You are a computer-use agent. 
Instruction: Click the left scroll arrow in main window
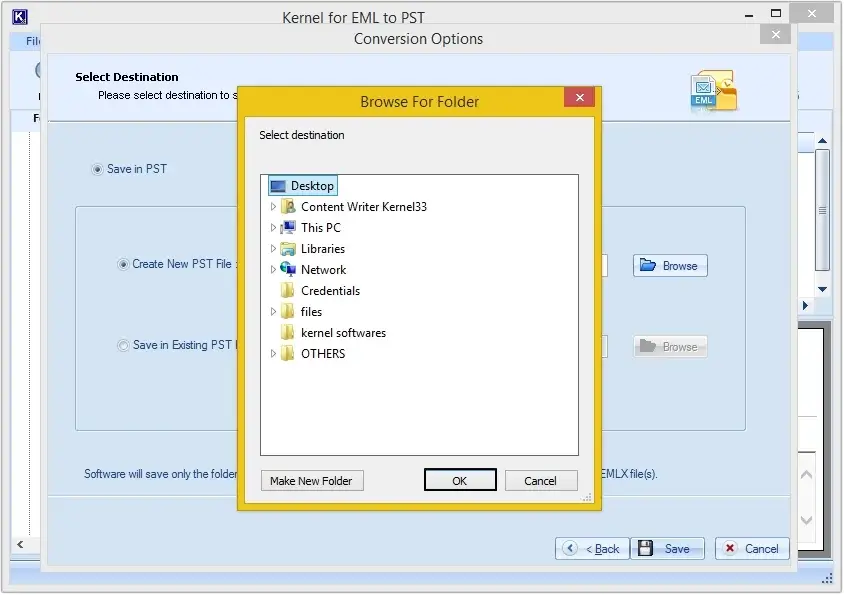pyautogui.click(x=20, y=545)
